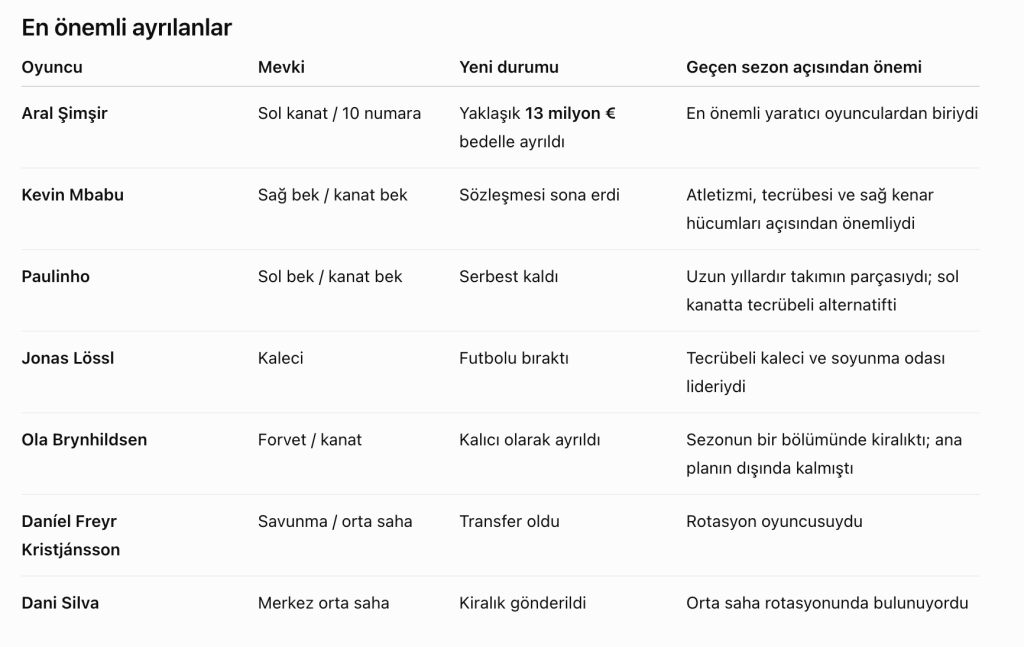Click 'Sözleşmesi sona erdi' cell
The height and width of the screenshot is (647, 1024).
[x=539, y=195]
